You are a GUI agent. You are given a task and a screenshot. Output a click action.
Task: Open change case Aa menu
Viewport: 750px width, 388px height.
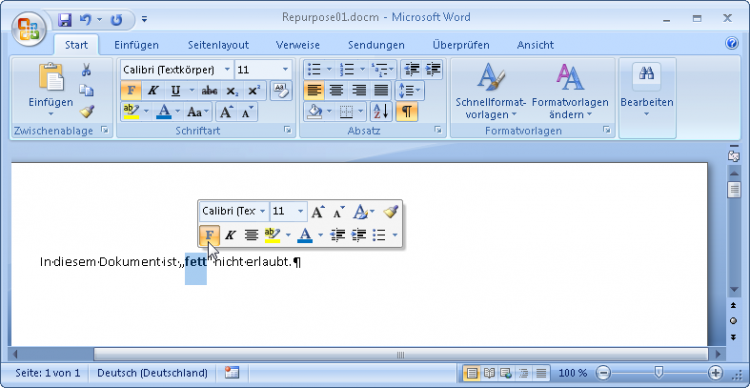[x=198, y=112]
